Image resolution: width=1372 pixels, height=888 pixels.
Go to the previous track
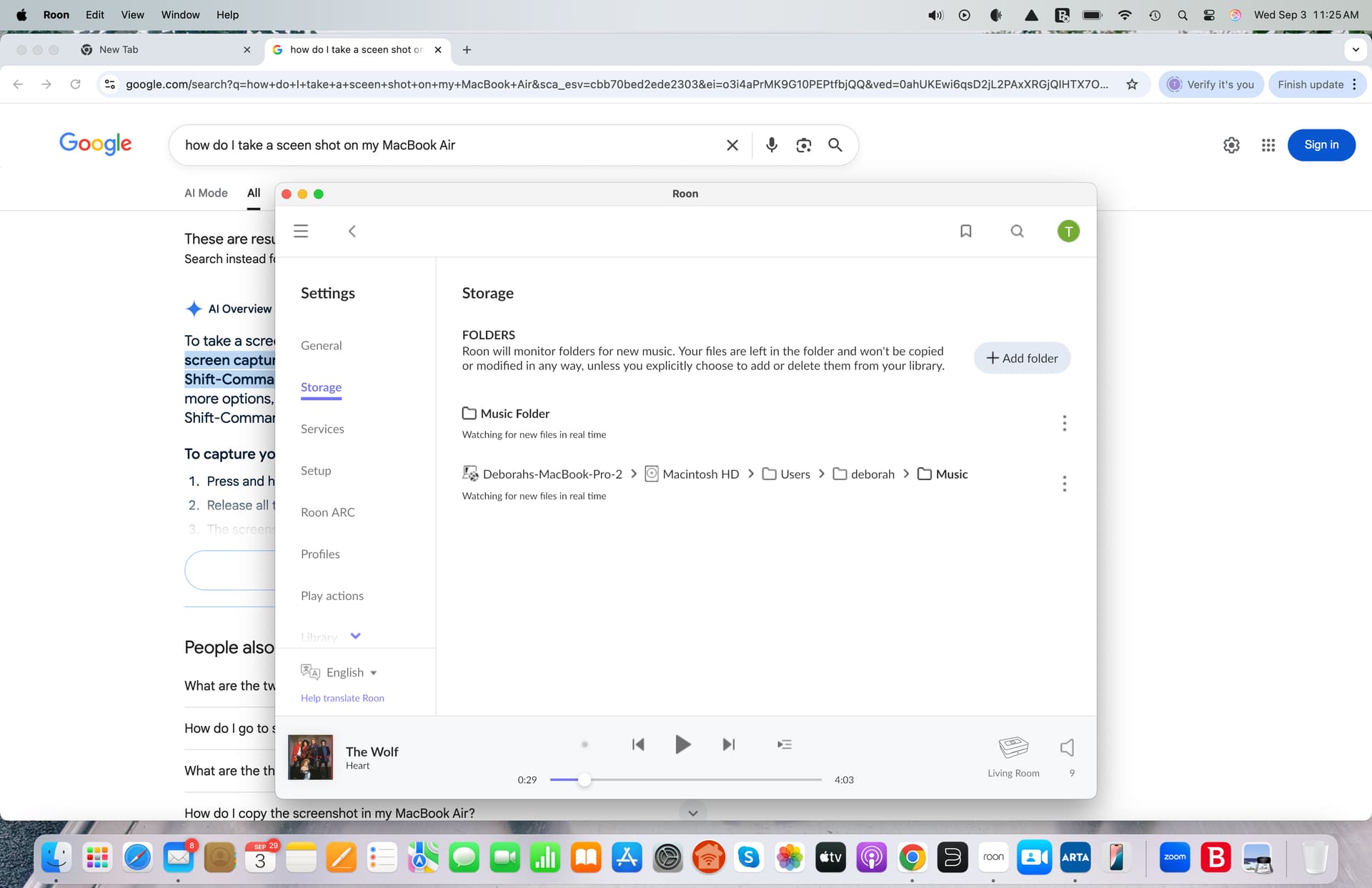(x=638, y=744)
